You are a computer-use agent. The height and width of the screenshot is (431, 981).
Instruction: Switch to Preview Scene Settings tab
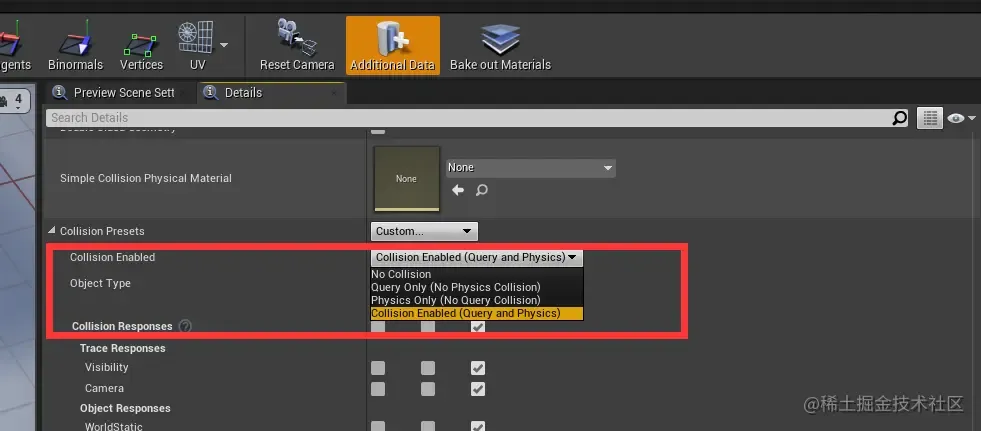pyautogui.click(x=117, y=93)
